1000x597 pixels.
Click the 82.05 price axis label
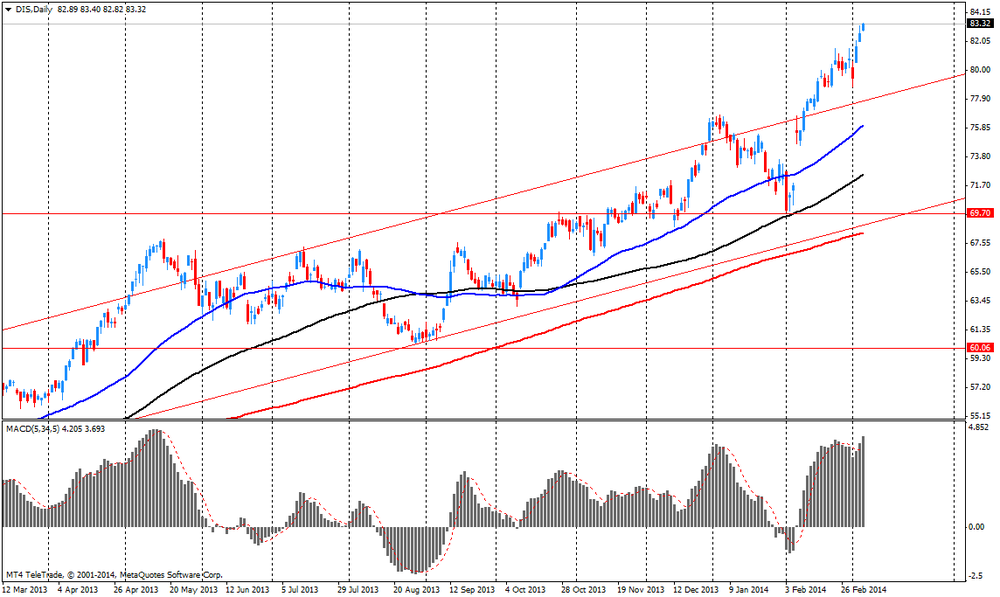(x=980, y=40)
